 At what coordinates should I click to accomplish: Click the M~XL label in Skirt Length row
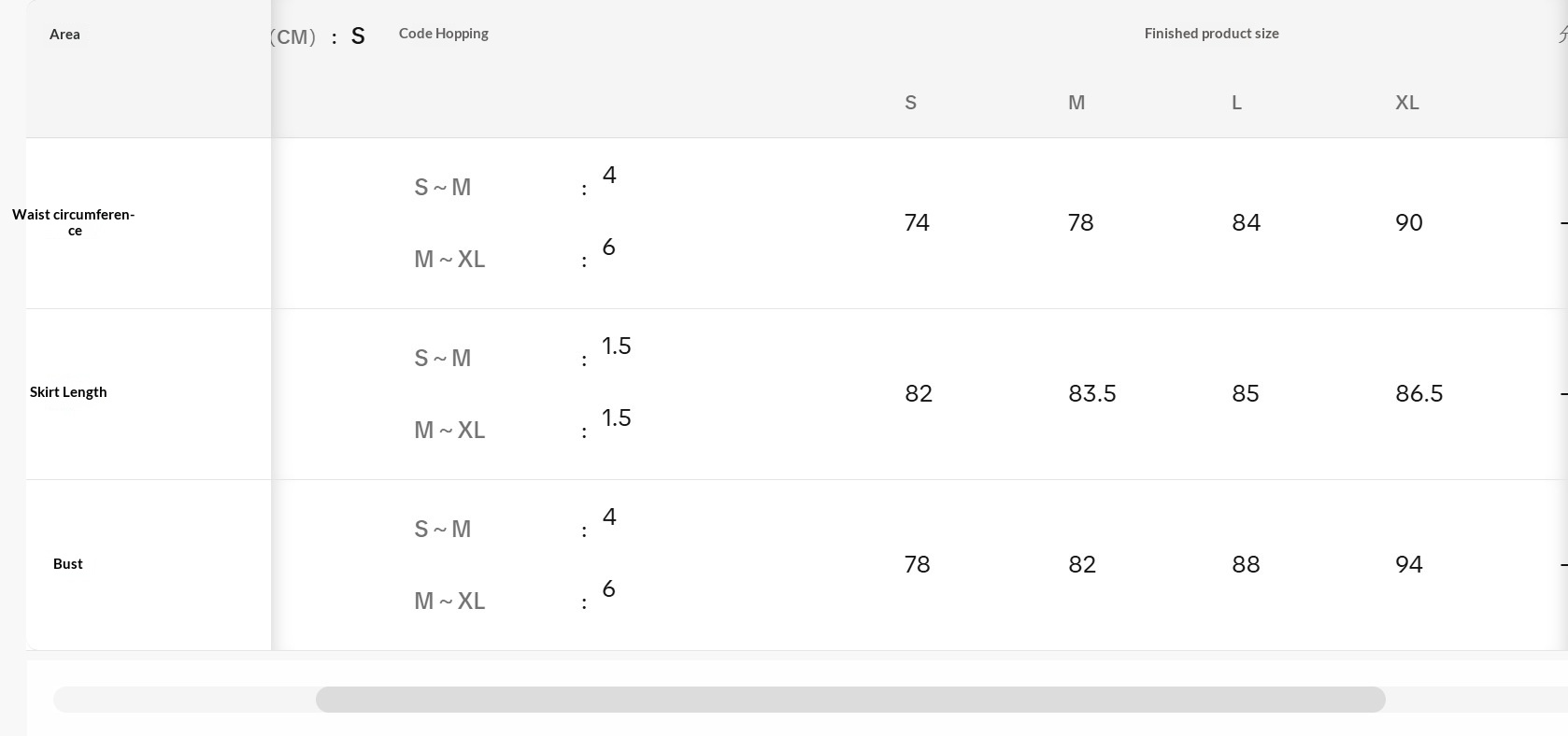pyautogui.click(x=449, y=431)
